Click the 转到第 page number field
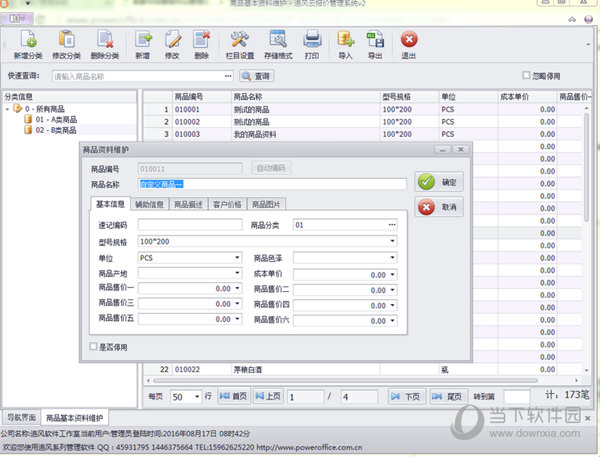The height and width of the screenshot is (457, 600). pyautogui.click(x=517, y=397)
